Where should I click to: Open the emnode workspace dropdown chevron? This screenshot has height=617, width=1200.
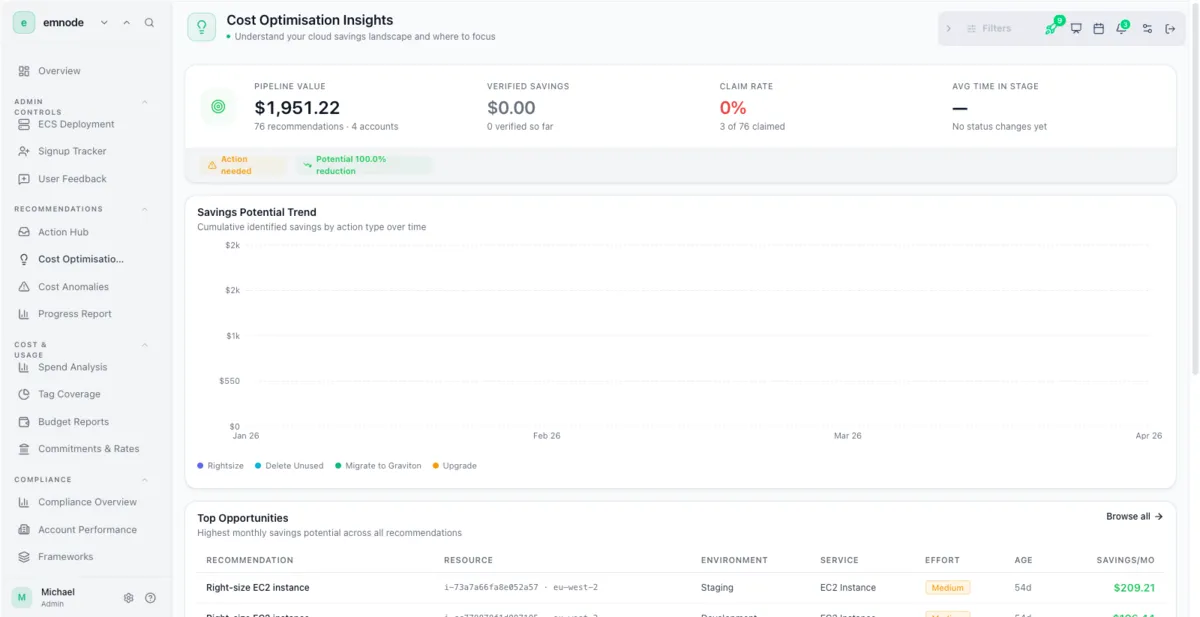tap(104, 22)
